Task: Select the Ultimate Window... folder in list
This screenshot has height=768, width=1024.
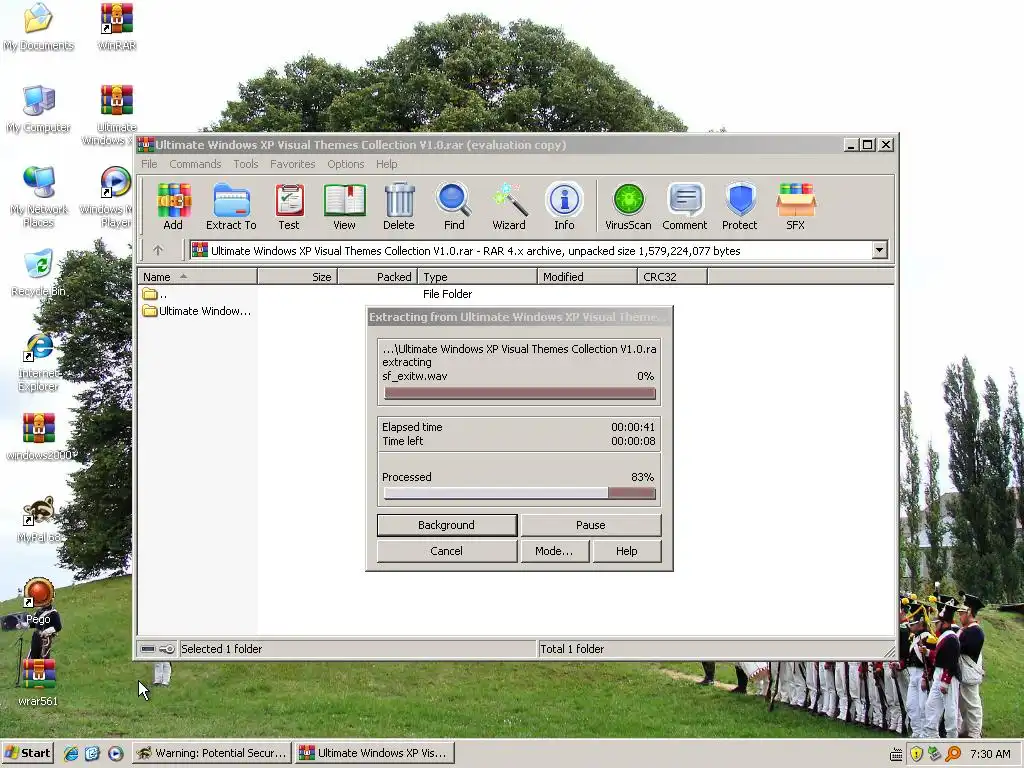Action: [x=197, y=311]
